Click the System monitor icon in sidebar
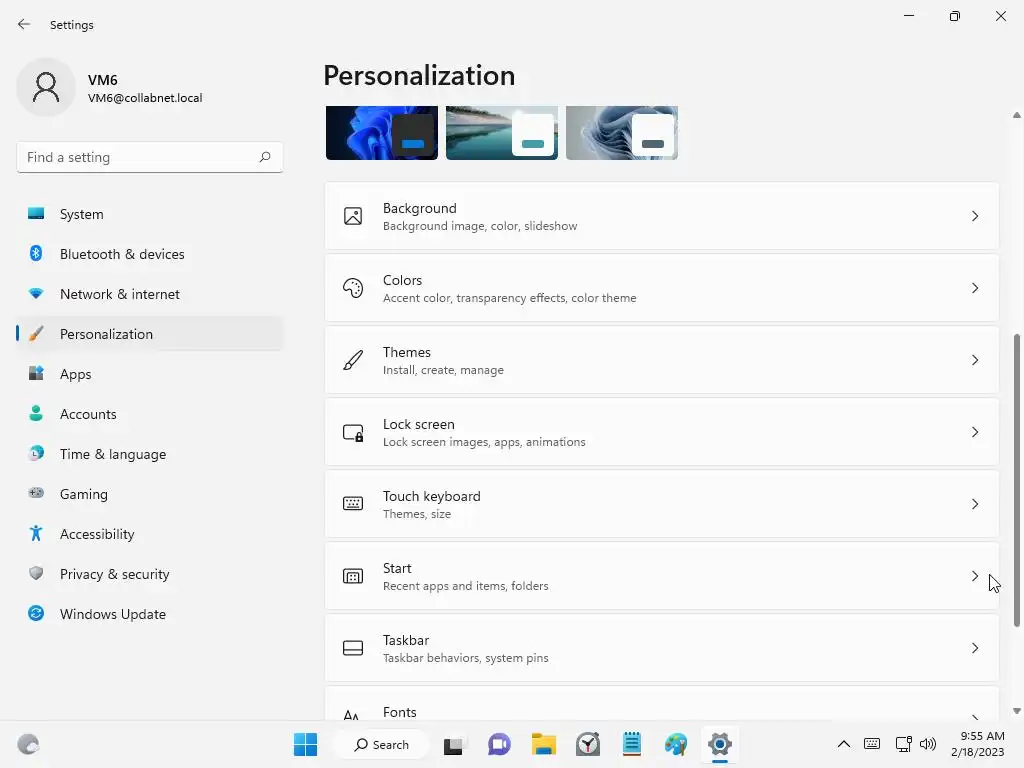 tap(36, 214)
